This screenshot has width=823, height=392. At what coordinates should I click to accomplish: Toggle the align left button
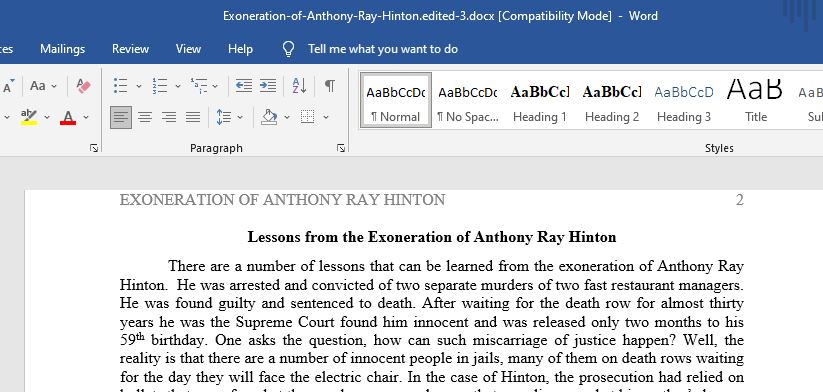coord(121,117)
